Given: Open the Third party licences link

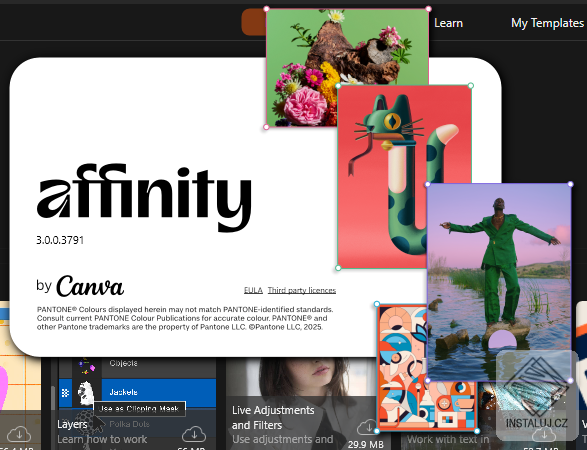Looking at the screenshot, I should (302, 290).
